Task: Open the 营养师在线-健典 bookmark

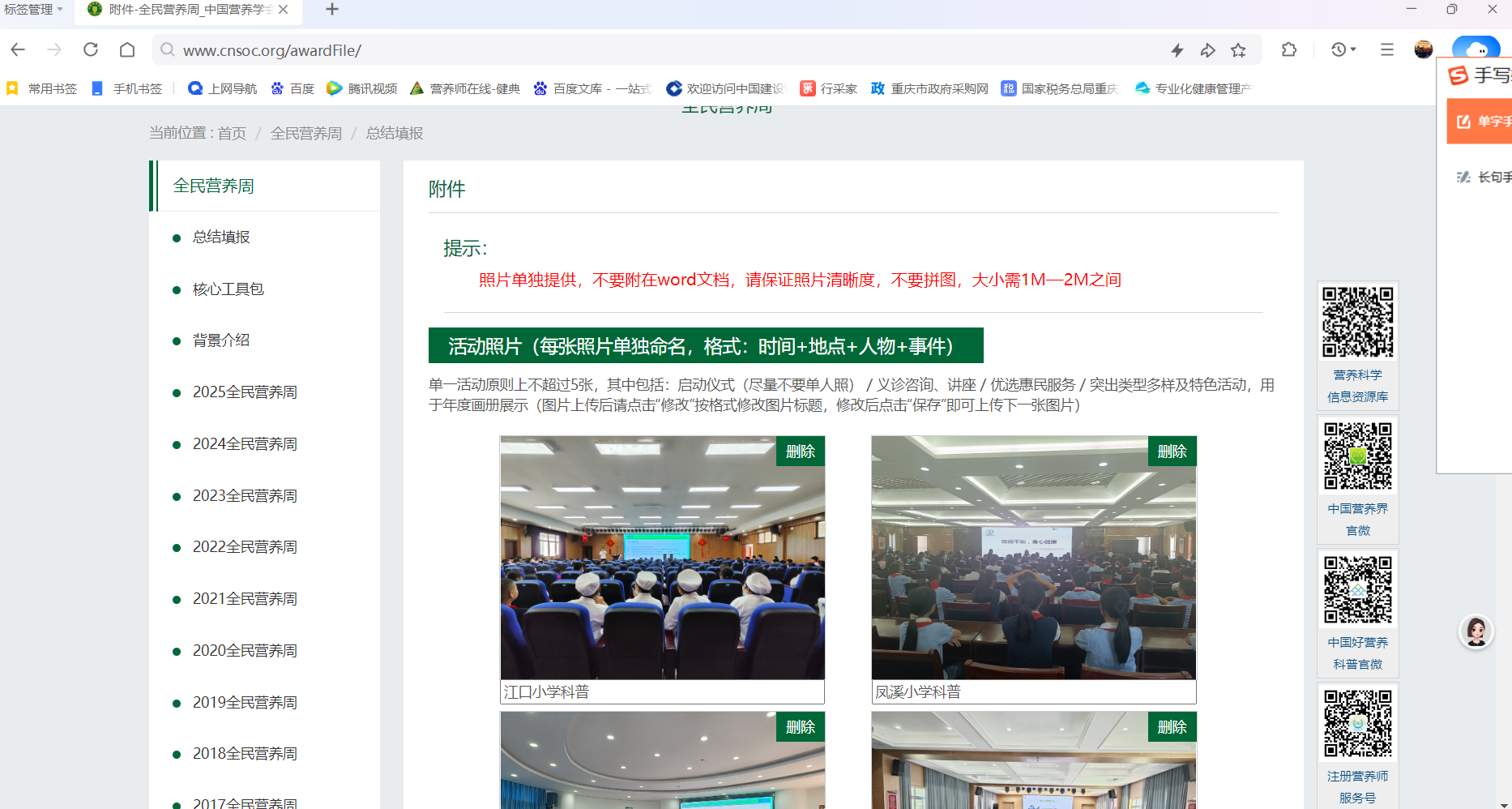Action: pyautogui.click(x=465, y=88)
